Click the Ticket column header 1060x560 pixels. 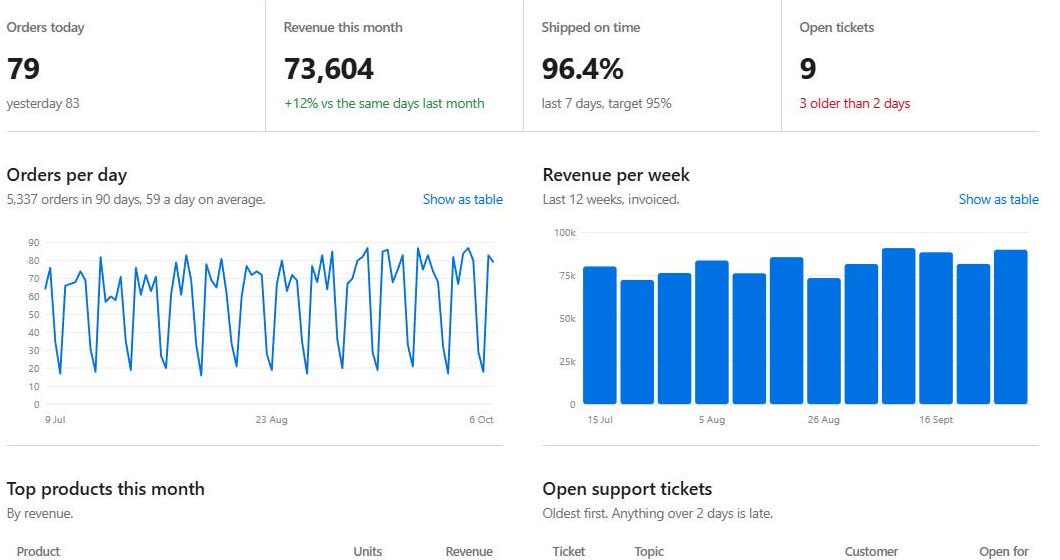click(x=569, y=552)
